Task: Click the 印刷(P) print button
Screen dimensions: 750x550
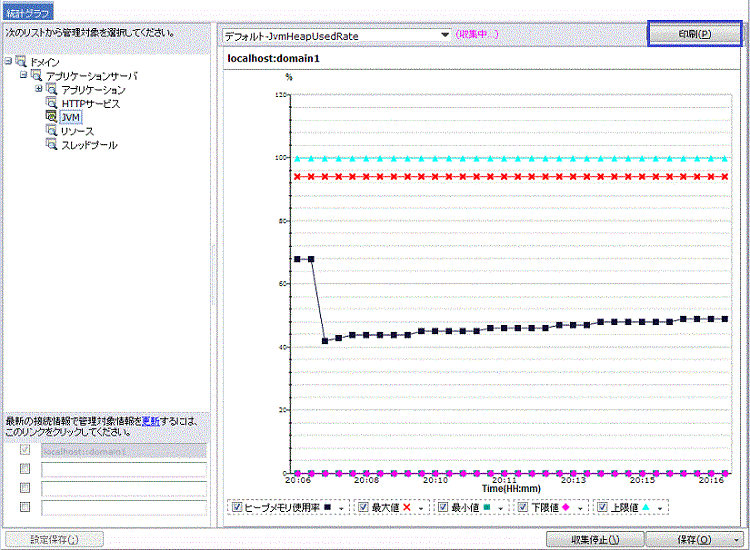Action: (694, 34)
